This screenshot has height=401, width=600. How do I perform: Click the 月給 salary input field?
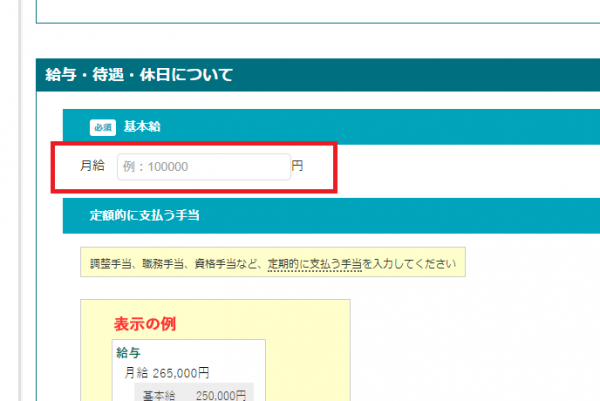(204, 167)
